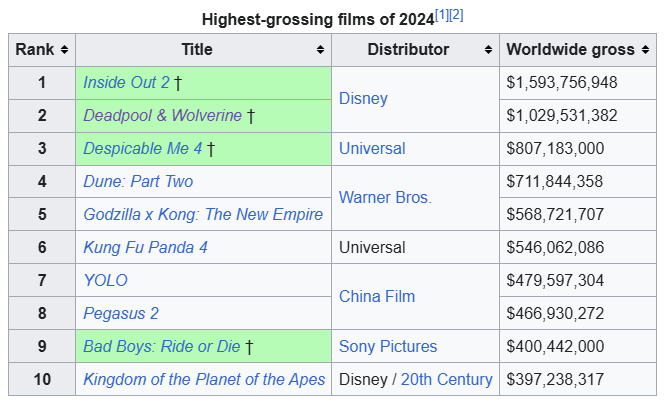Sort table by Title column arrows

[x=320, y=50]
